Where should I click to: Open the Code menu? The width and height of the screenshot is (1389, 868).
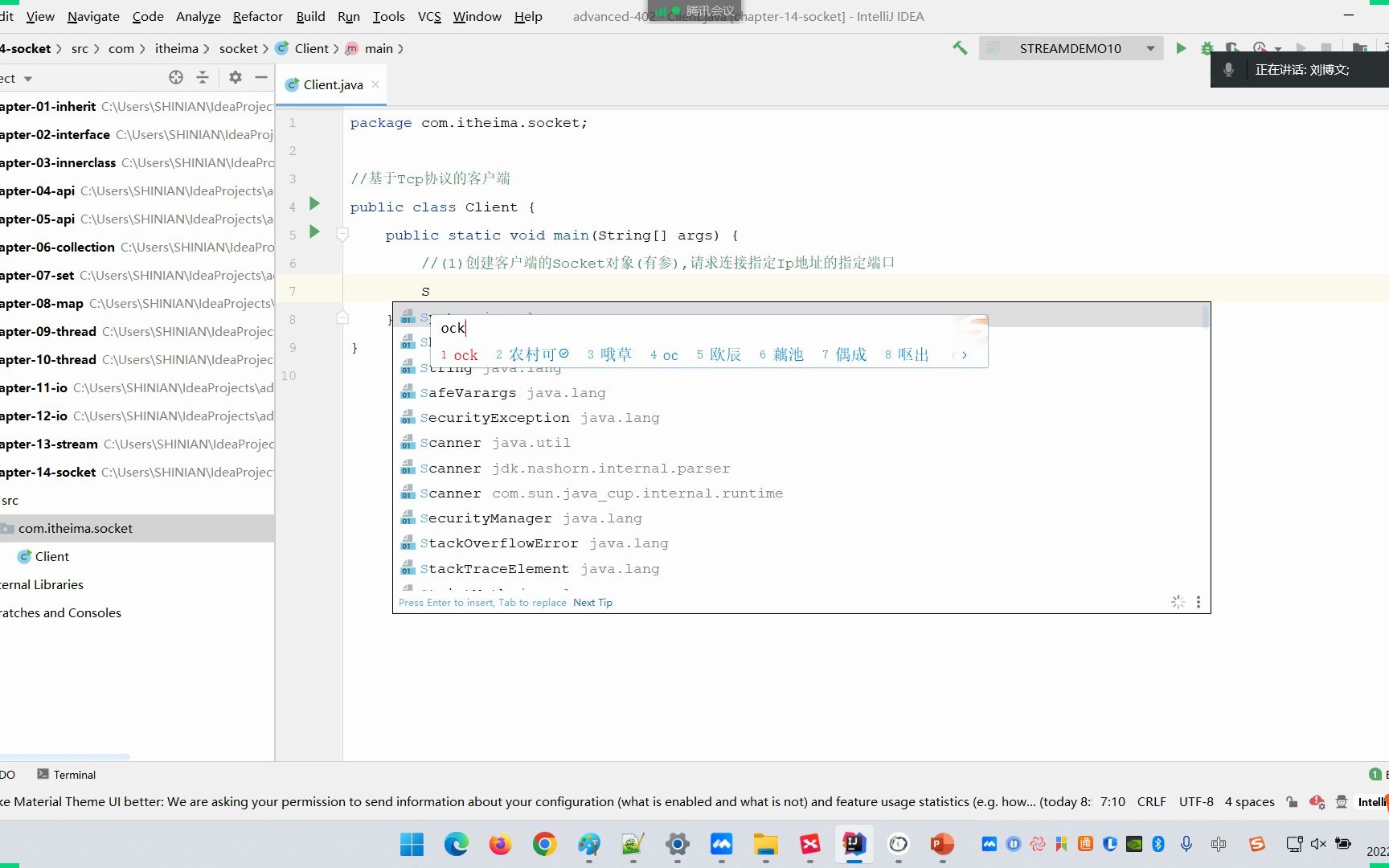point(148,16)
